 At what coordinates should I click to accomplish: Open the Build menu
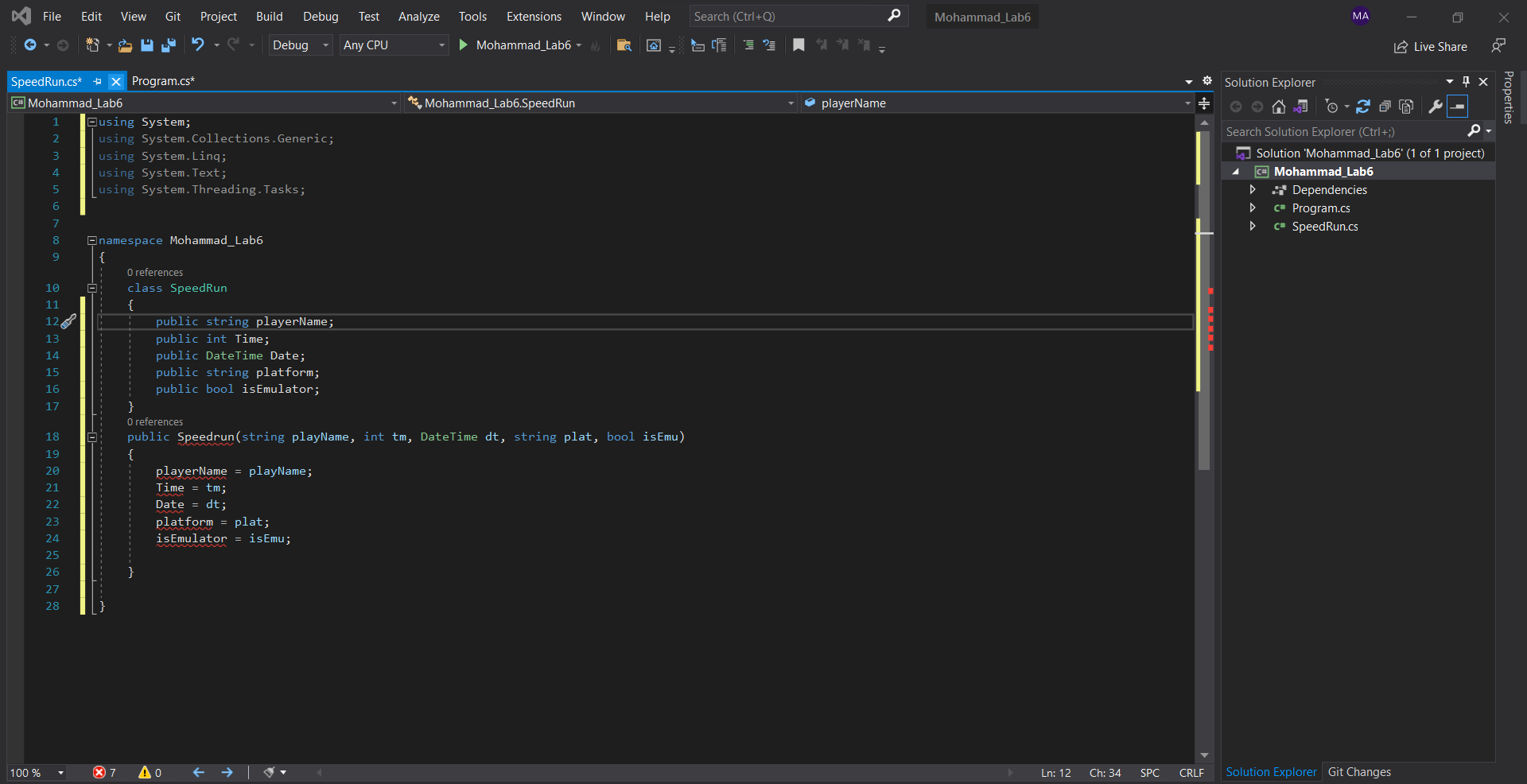point(269,17)
